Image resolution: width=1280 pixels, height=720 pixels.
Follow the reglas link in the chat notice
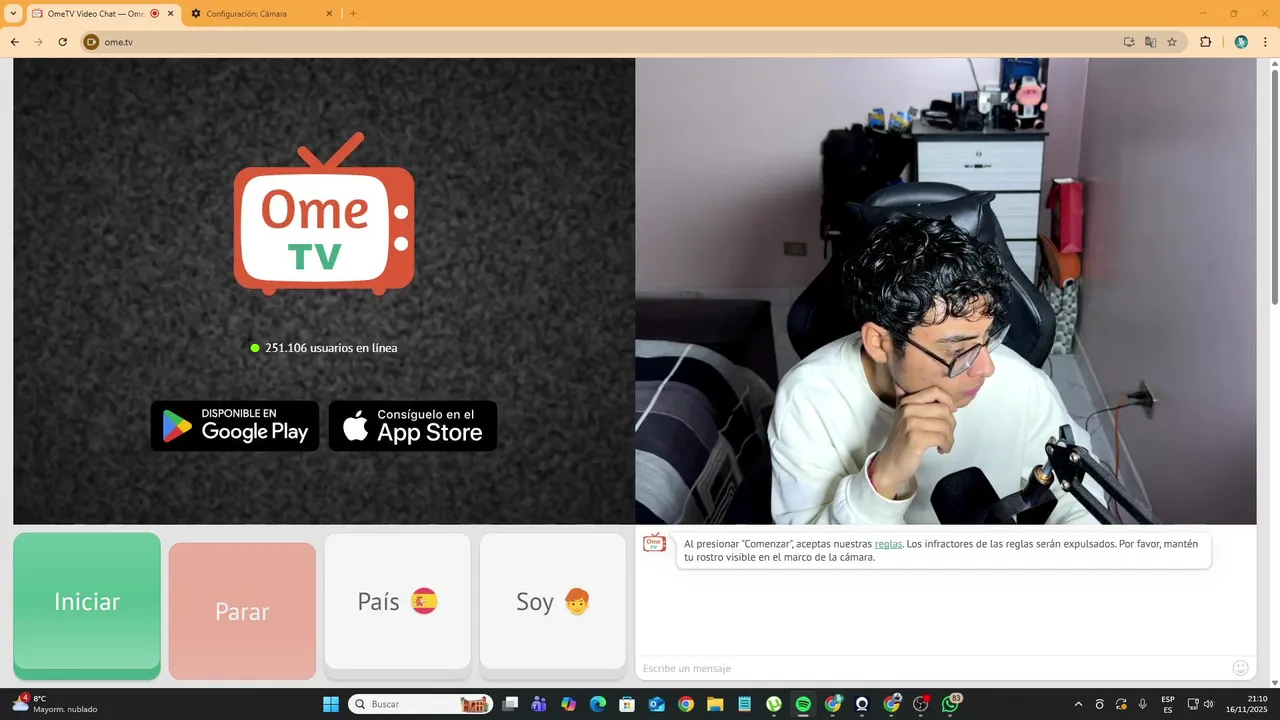(x=888, y=544)
